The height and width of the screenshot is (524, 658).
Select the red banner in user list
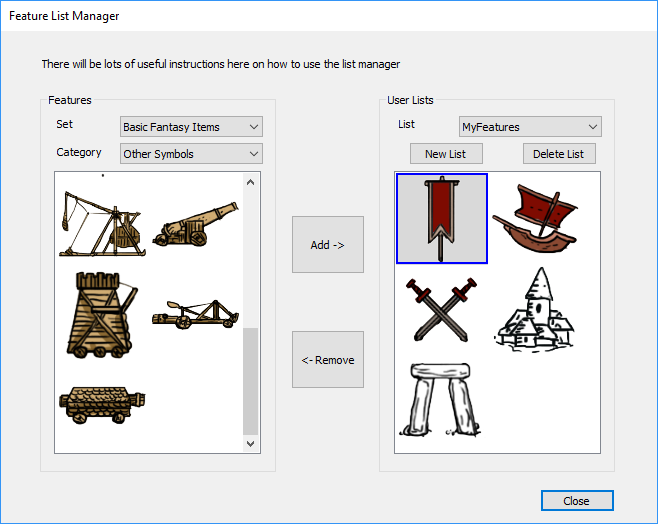[x=441, y=219]
